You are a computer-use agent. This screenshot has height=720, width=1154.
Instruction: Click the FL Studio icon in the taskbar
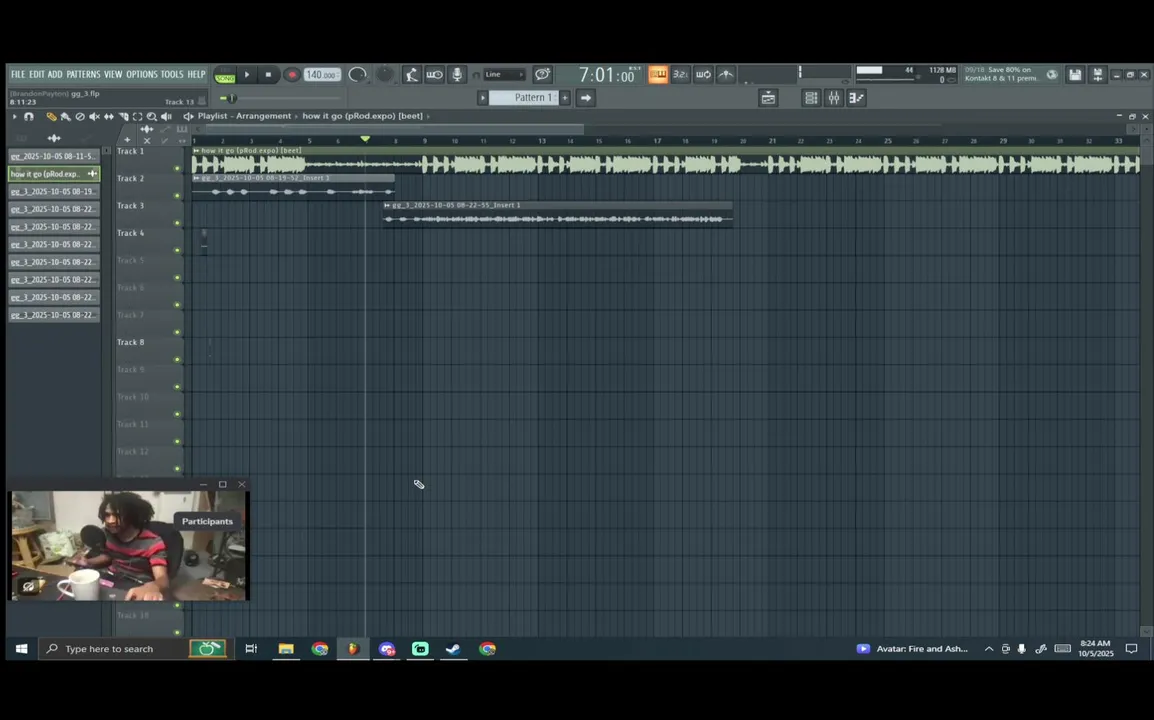pos(353,649)
